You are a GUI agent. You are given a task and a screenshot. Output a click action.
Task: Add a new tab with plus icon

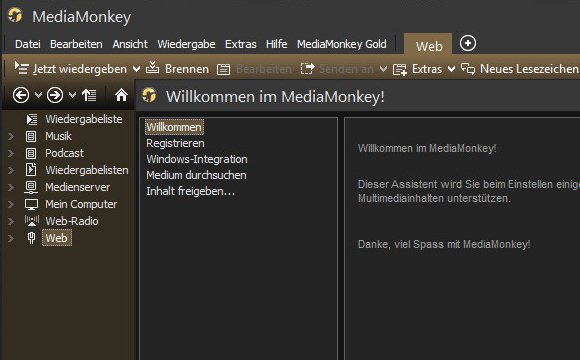pos(468,43)
